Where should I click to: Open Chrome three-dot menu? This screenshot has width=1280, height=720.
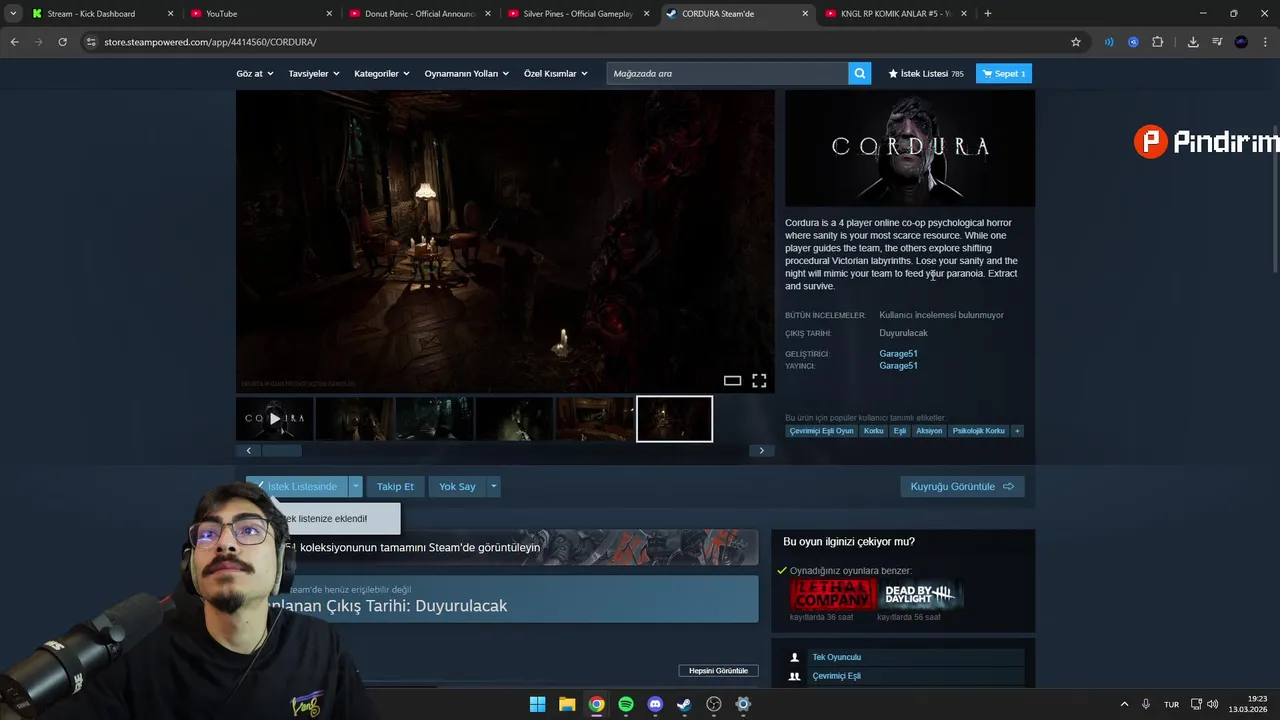(1265, 42)
